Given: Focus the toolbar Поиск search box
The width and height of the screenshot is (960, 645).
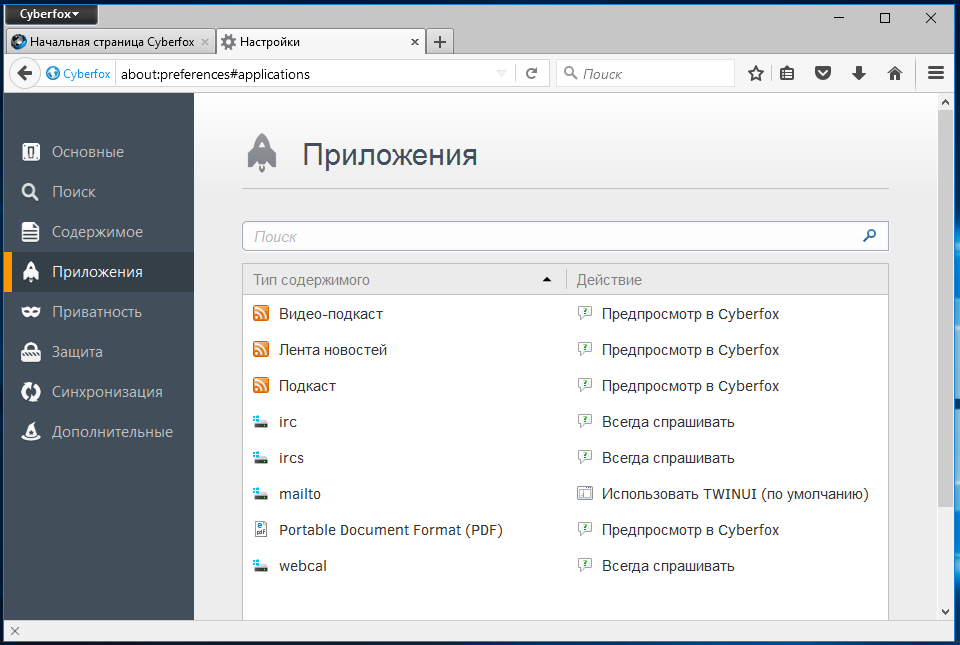Looking at the screenshot, I should (x=645, y=73).
